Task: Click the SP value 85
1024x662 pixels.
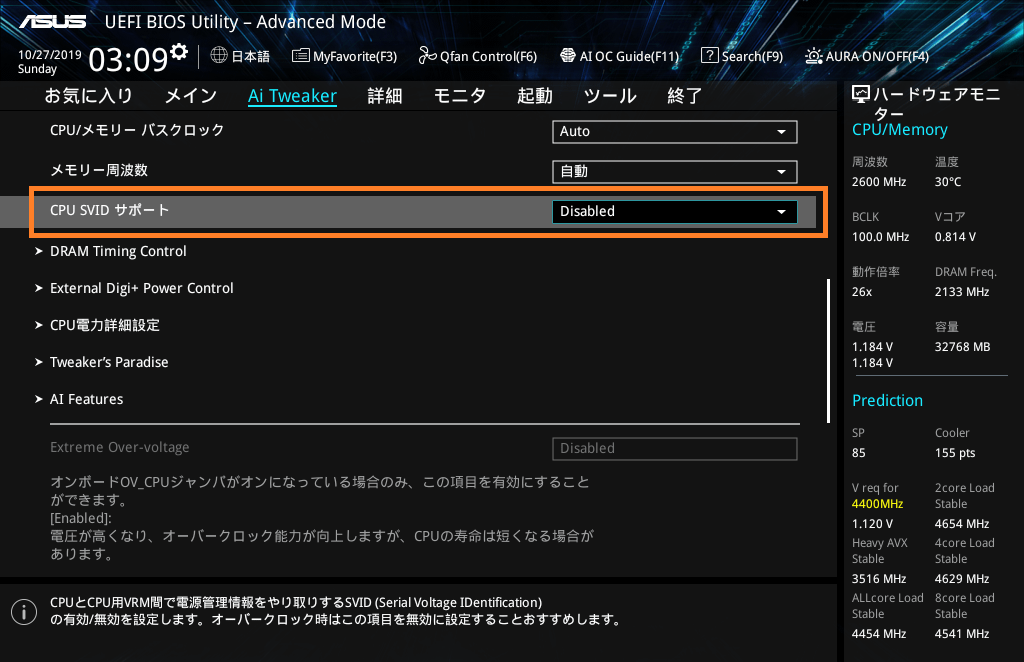Action: pos(858,453)
